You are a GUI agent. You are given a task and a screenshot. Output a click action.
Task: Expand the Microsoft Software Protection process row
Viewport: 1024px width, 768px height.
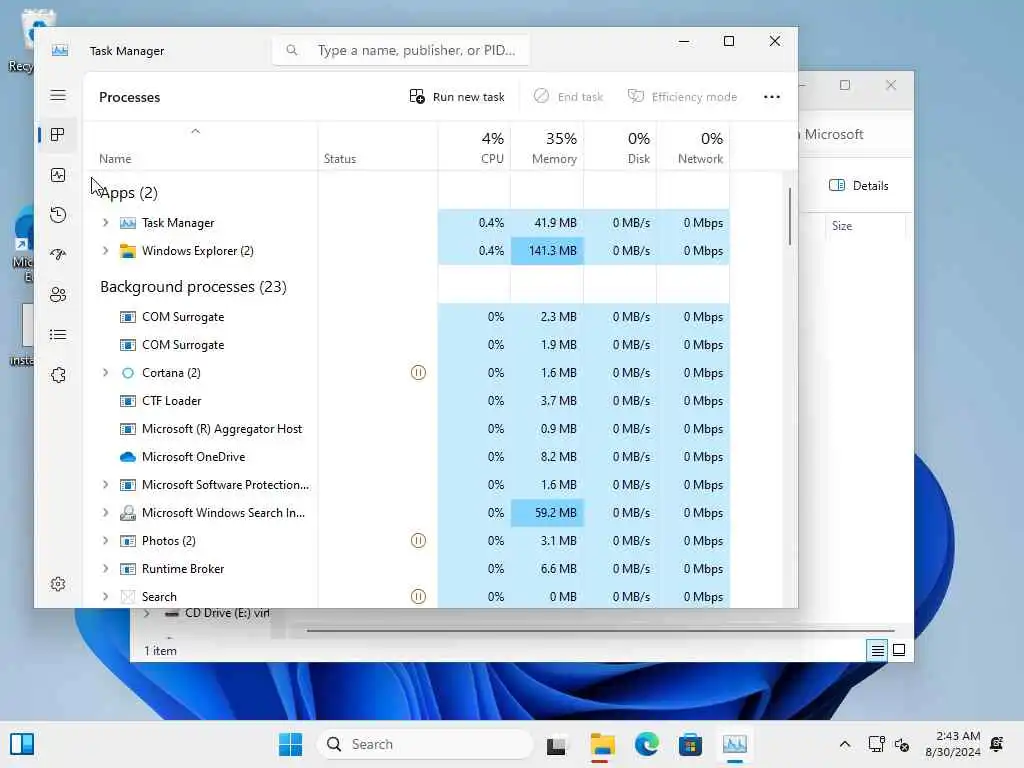click(105, 485)
